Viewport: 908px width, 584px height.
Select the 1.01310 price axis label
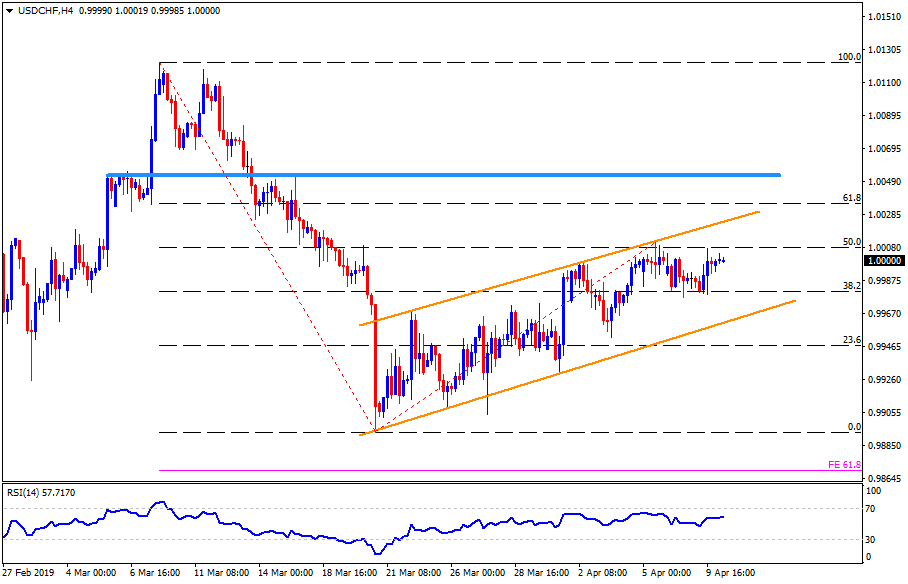coord(883,49)
